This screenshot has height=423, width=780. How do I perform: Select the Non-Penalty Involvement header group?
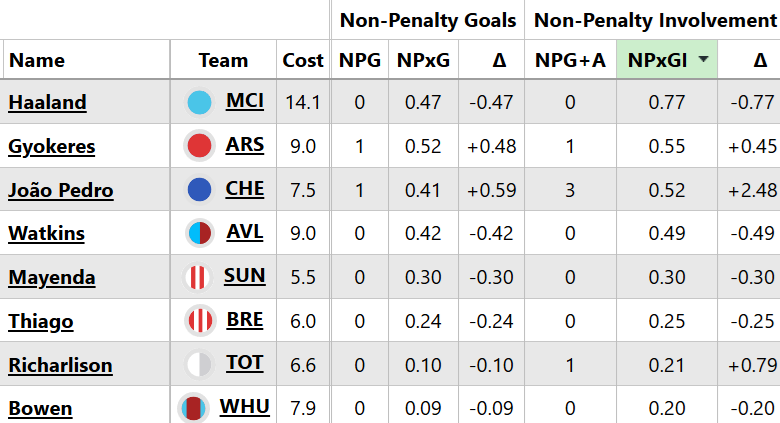655,20
